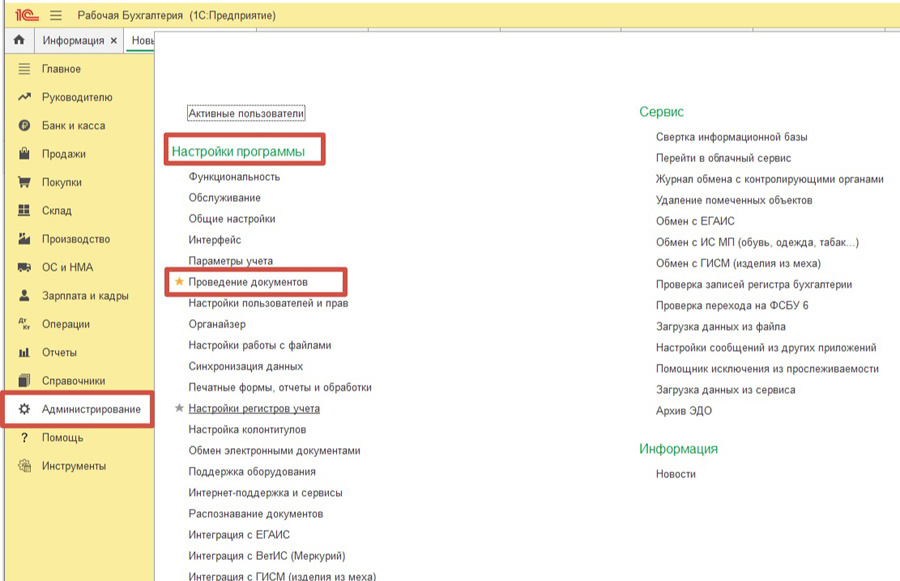
Task: Open Интеграция с ЕГАИС
Action: [x=239, y=534]
